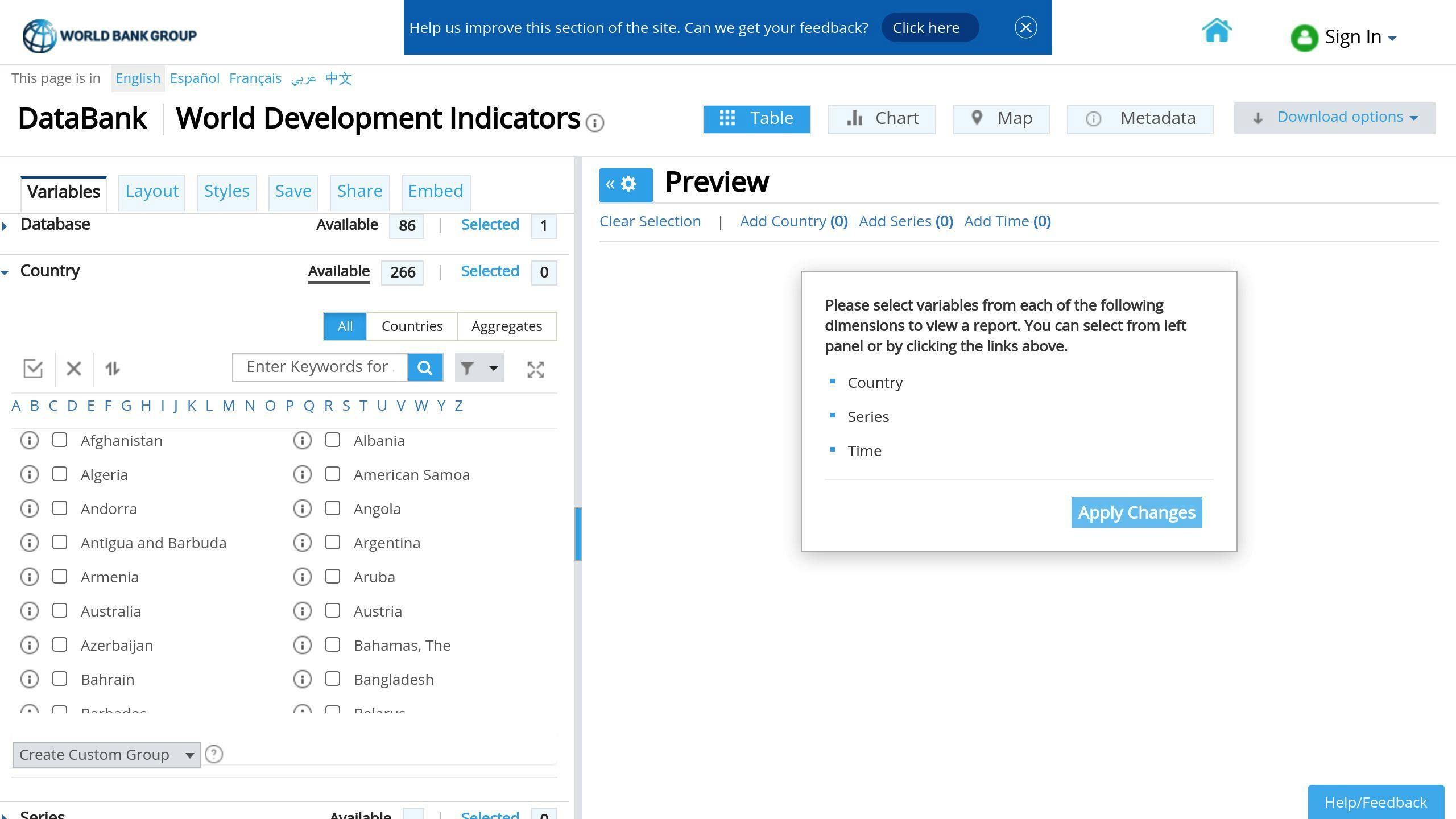Collapse settings panel with gear icon

pos(626,185)
